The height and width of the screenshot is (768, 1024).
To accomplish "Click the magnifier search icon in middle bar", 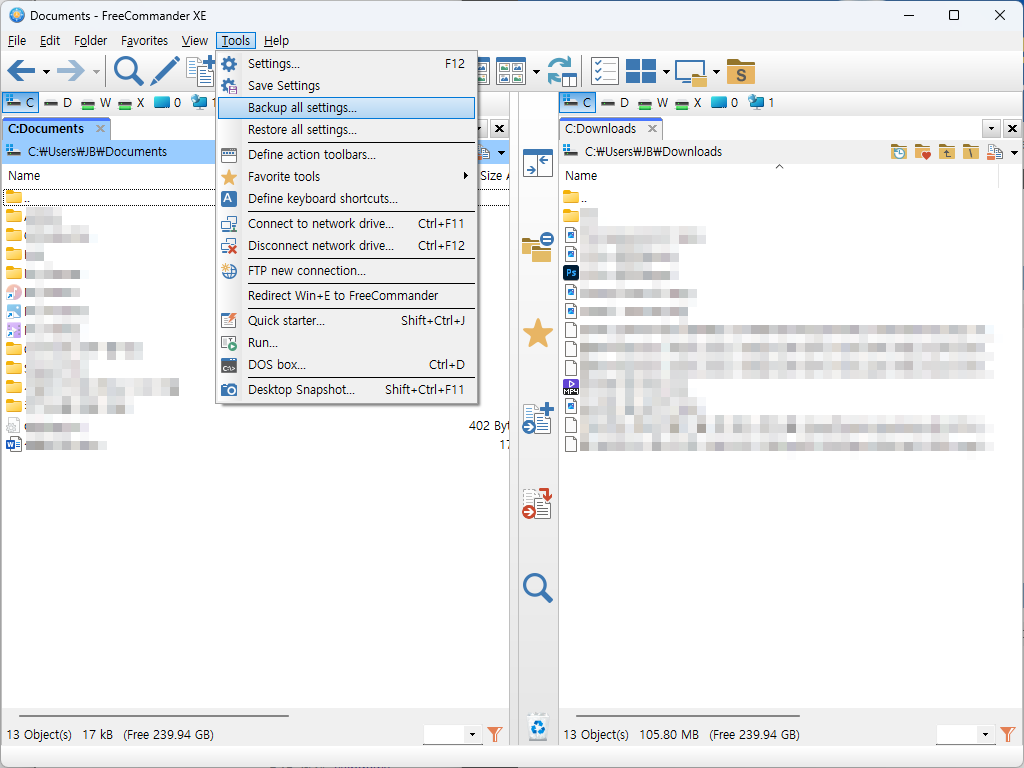I will (537, 588).
